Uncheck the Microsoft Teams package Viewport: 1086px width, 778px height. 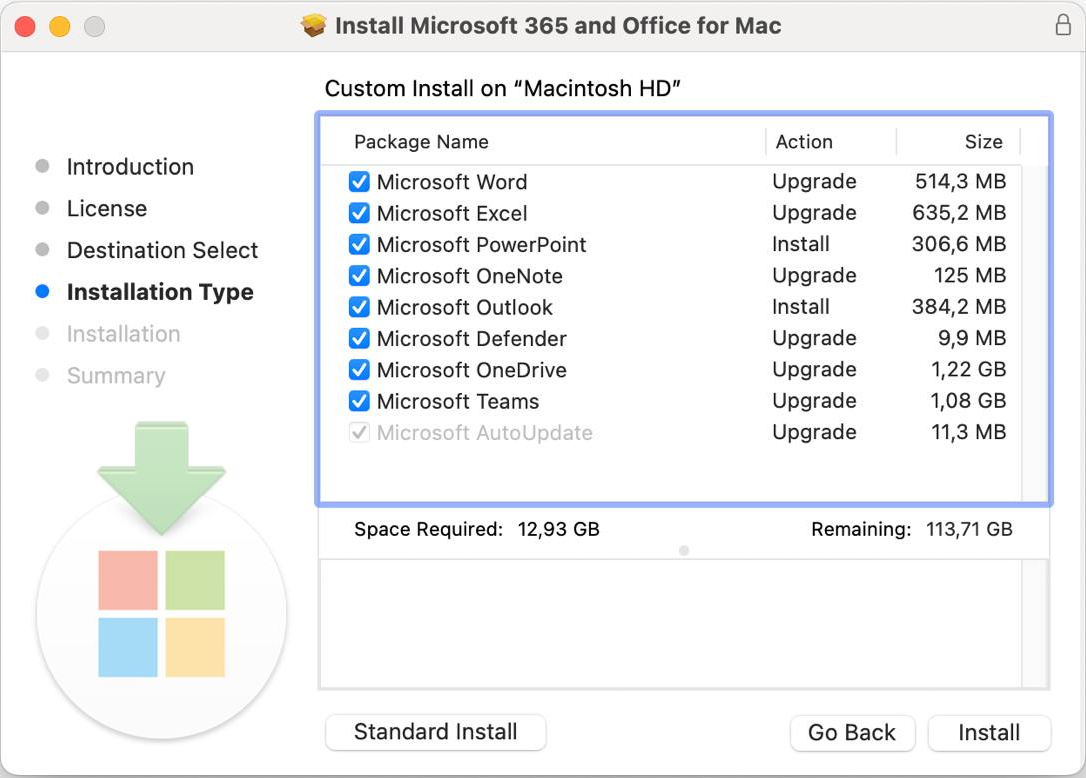tap(359, 401)
